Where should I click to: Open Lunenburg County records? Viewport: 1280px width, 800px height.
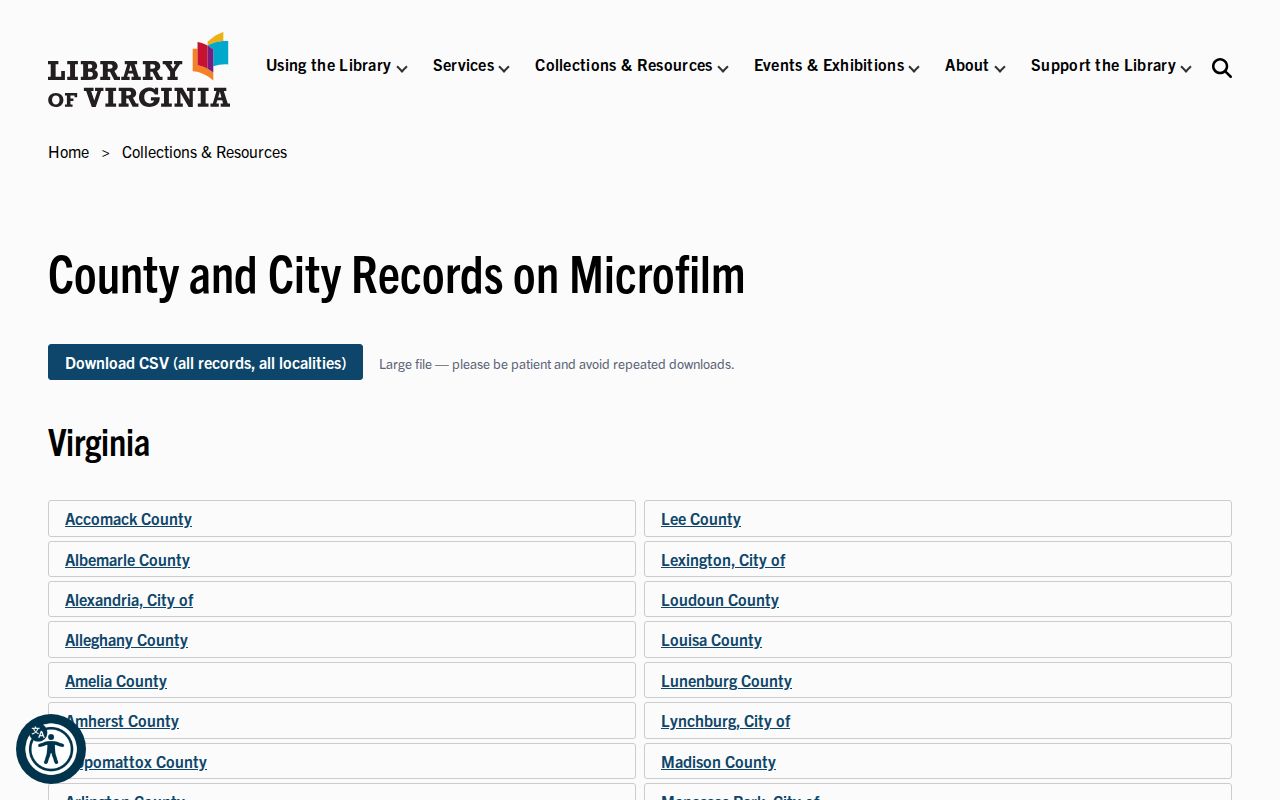click(x=726, y=681)
